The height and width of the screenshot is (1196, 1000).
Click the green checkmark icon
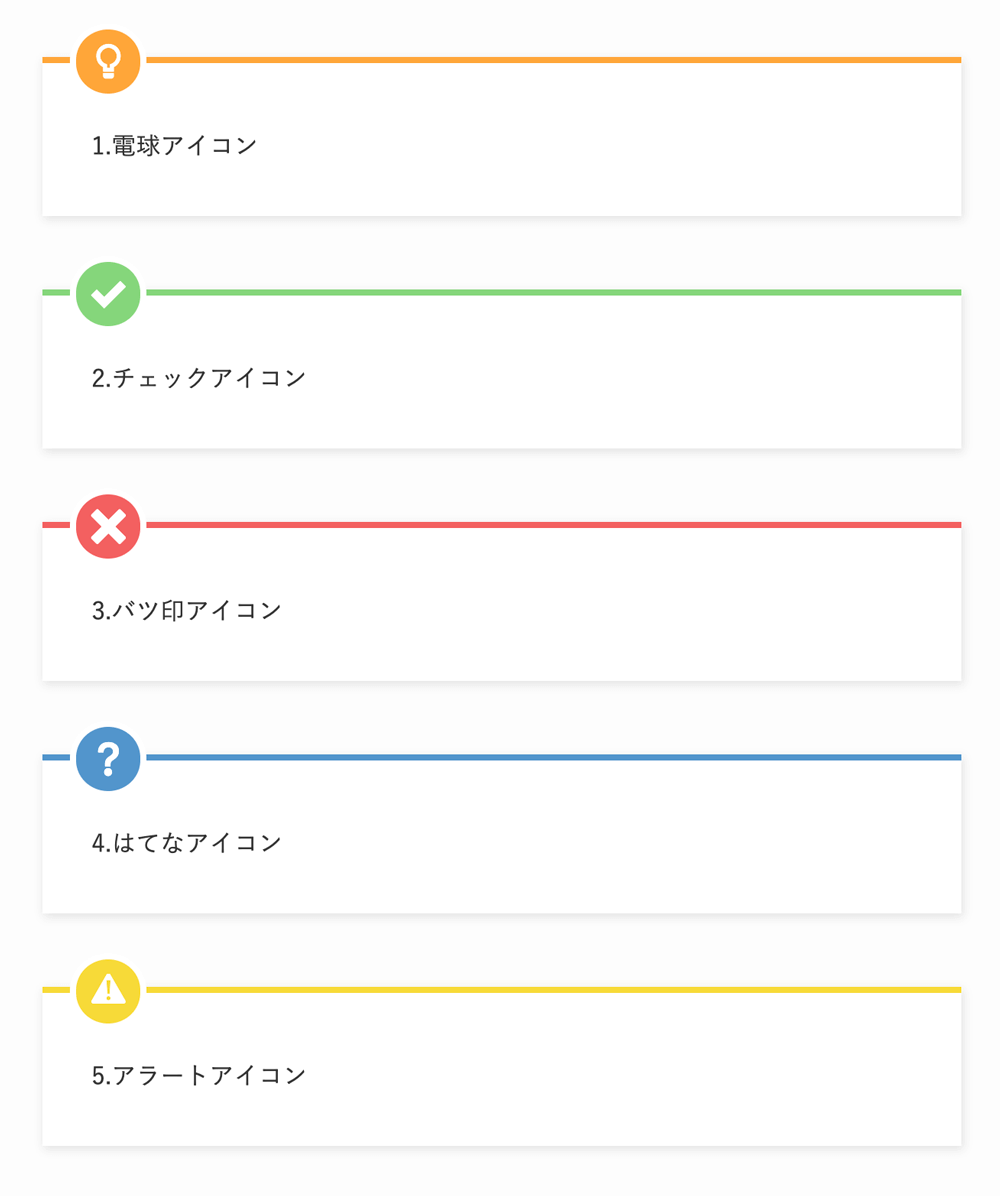coord(108,294)
